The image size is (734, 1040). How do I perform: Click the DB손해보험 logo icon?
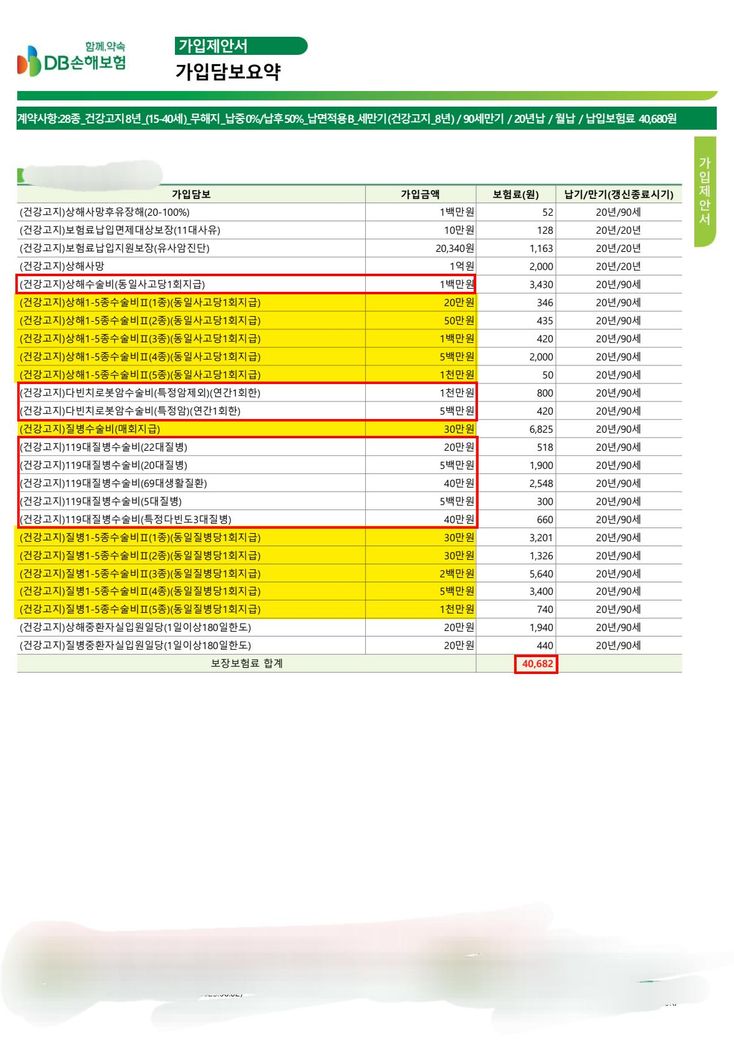pyautogui.click(x=29, y=61)
